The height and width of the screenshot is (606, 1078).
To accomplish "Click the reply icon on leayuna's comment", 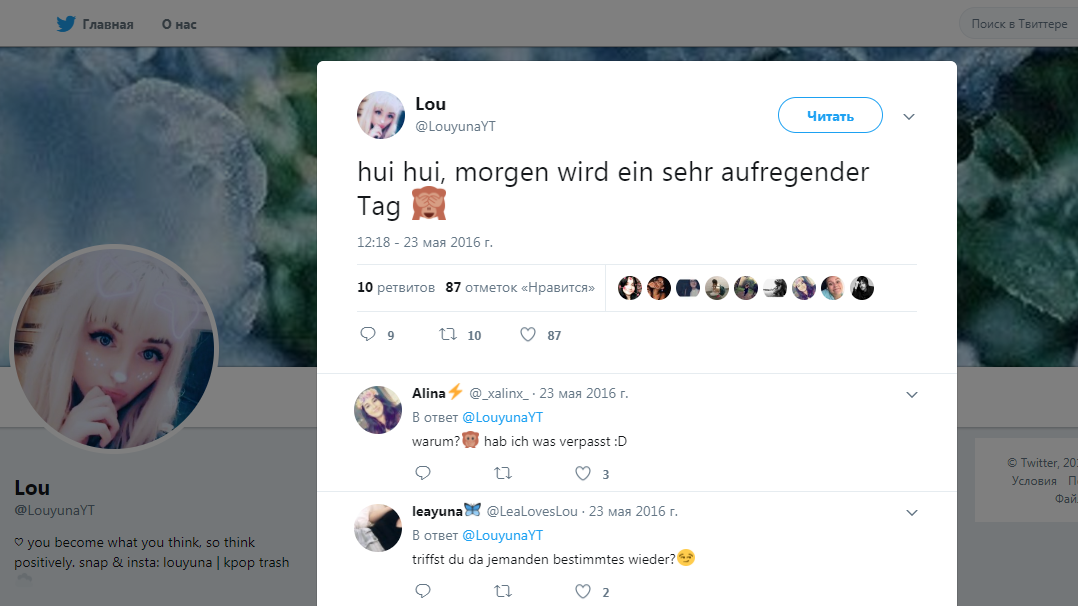I will coord(423,591).
